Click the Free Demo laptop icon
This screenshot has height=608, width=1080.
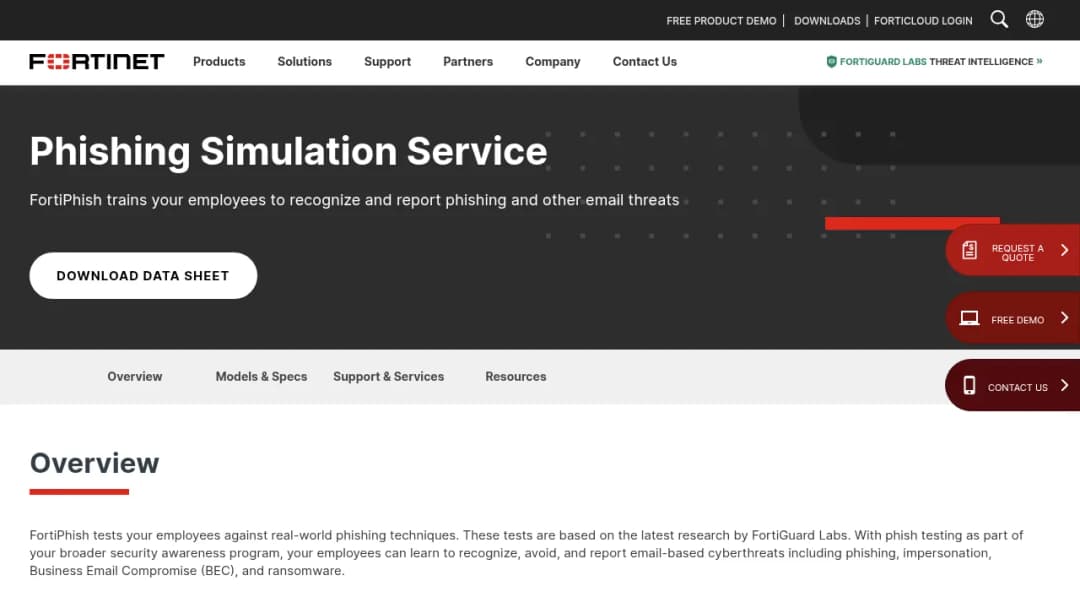969,318
